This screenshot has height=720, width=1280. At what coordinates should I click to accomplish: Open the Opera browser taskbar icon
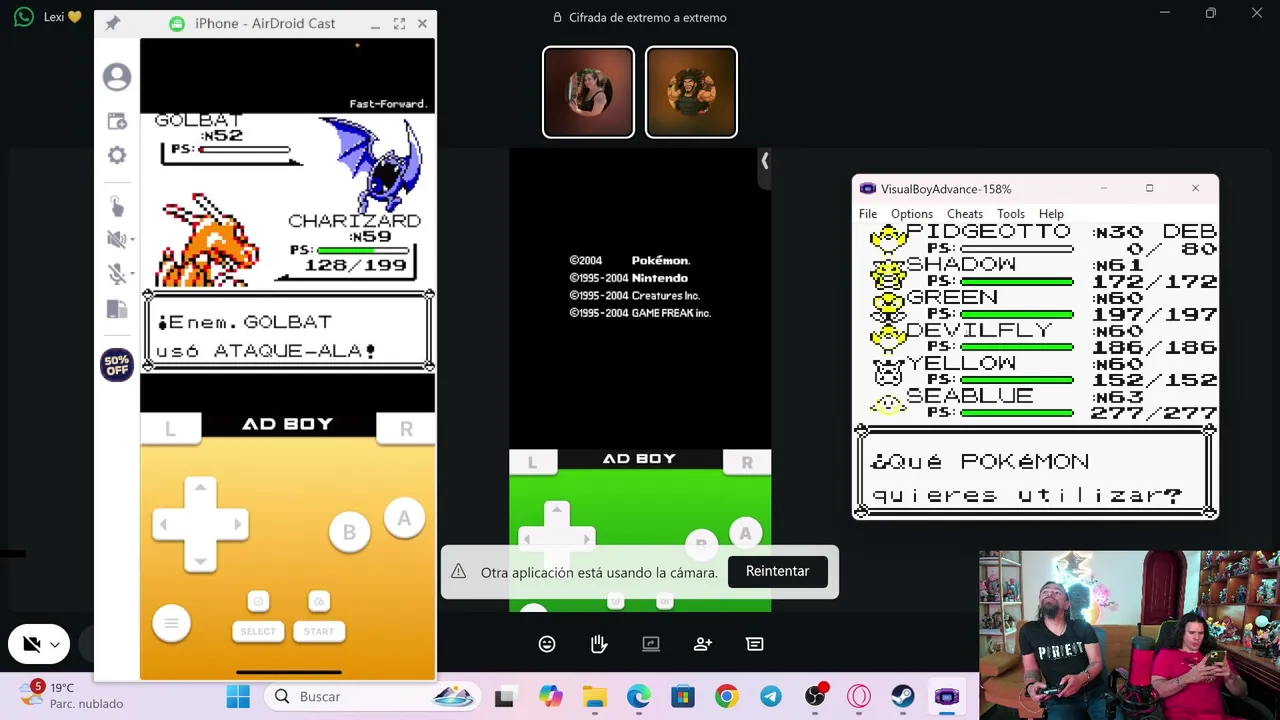tap(859, 697)
